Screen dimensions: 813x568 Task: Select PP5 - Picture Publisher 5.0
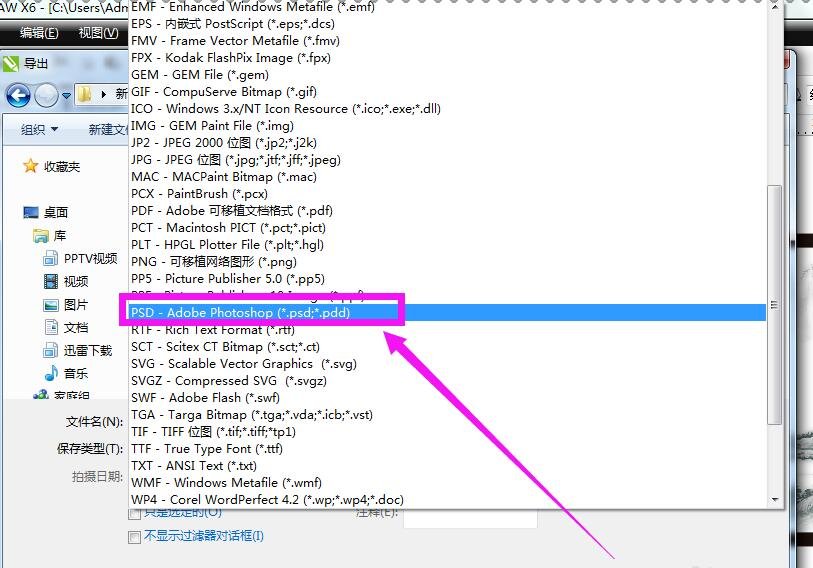(x=447, y=279)
